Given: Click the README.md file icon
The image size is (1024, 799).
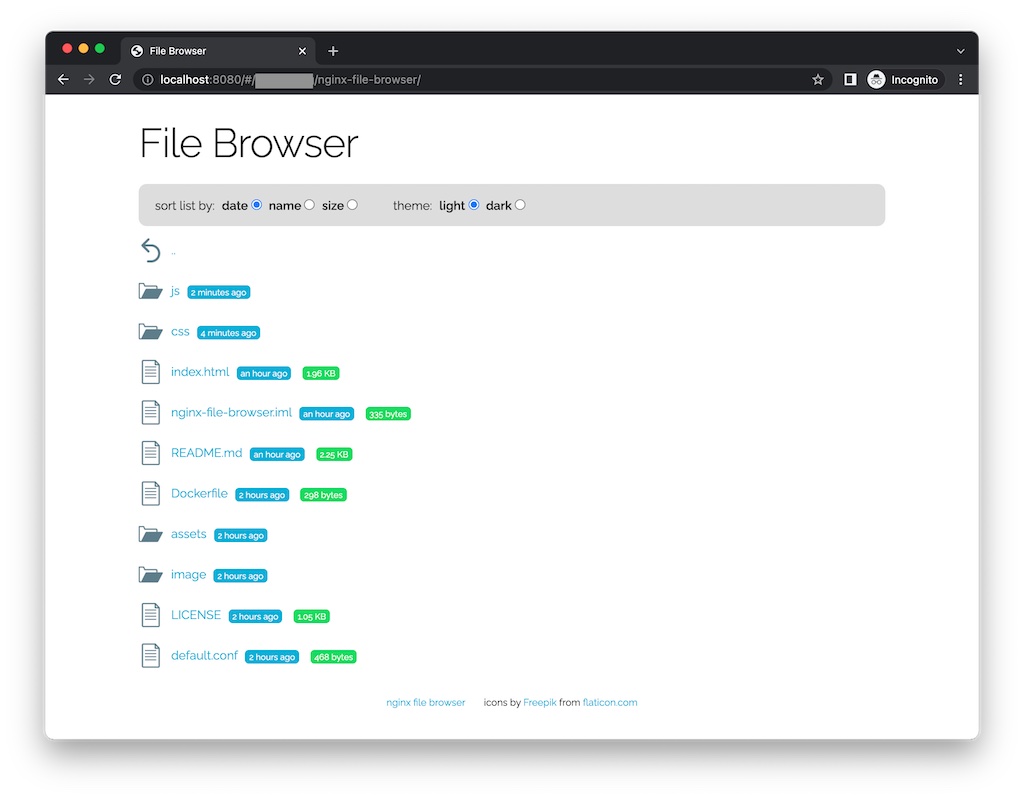Looking at the screenshot, I should pyautogui.click(x=151, y=453).
